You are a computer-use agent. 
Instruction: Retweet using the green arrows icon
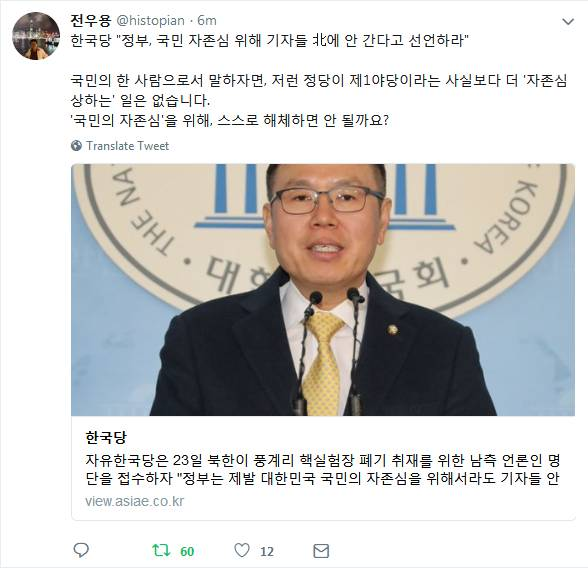161,550
